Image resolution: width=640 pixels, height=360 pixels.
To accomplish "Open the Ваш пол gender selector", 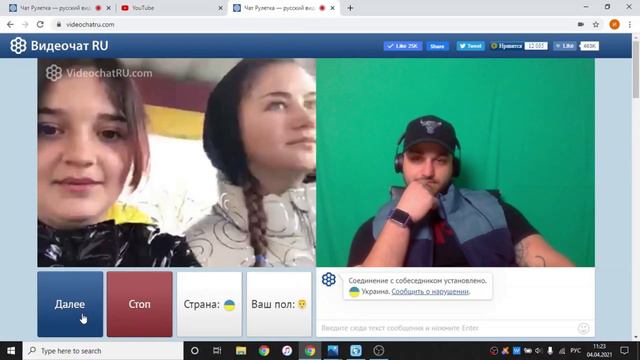I will point(279,304).
